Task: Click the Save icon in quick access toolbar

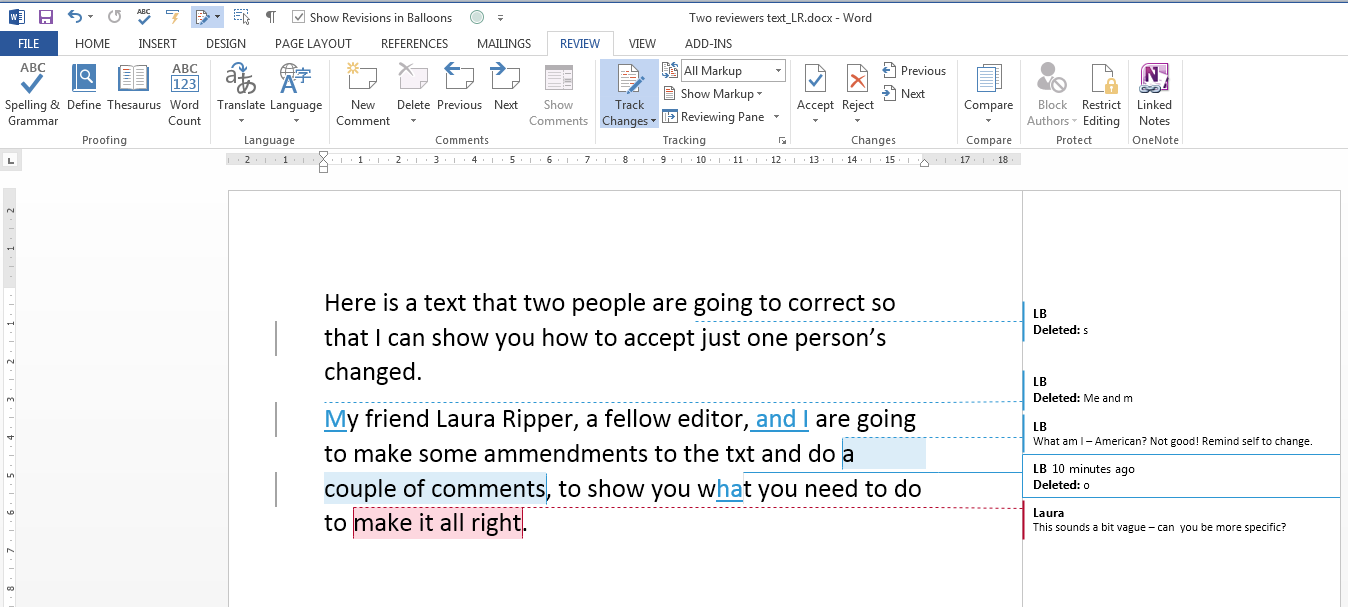Action: (46, 17)
